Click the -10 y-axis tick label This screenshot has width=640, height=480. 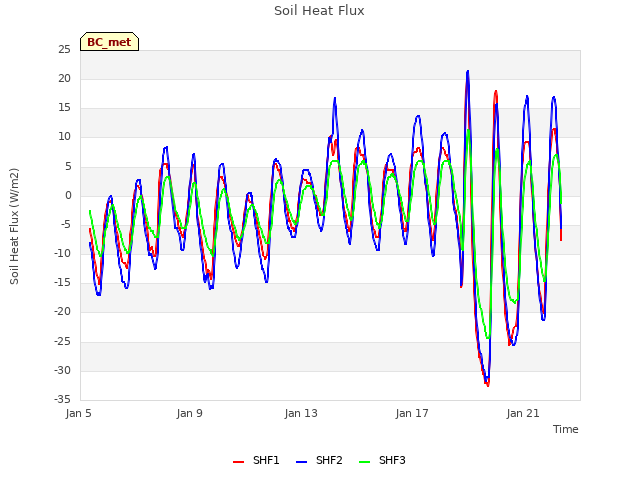tap(62, 253)
